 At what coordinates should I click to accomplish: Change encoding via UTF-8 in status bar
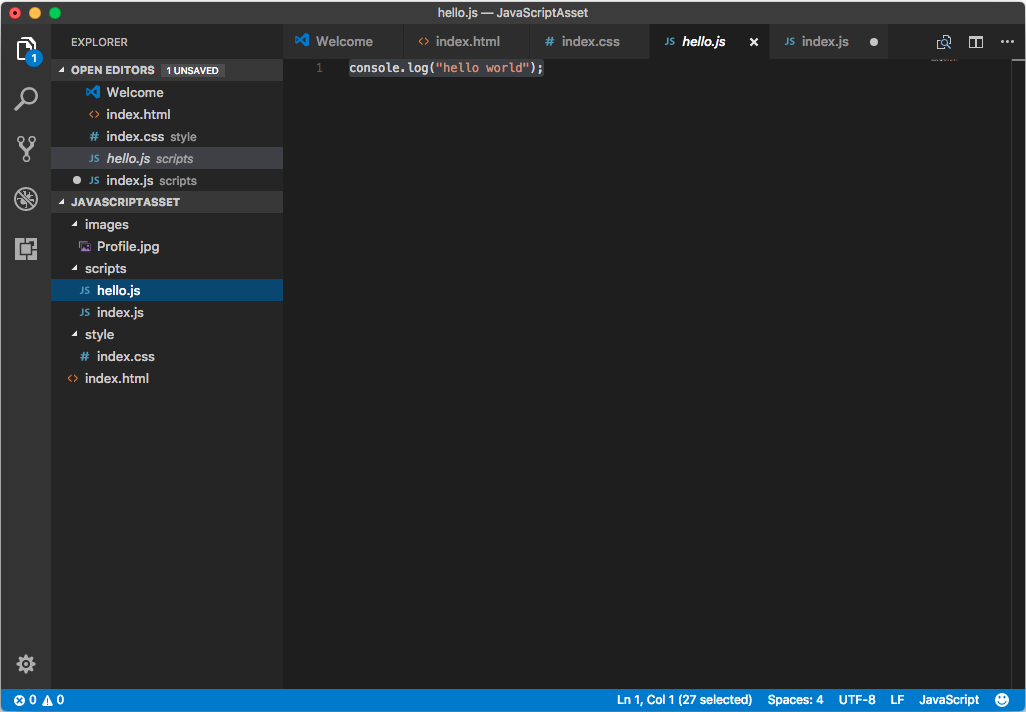point(857,700)
